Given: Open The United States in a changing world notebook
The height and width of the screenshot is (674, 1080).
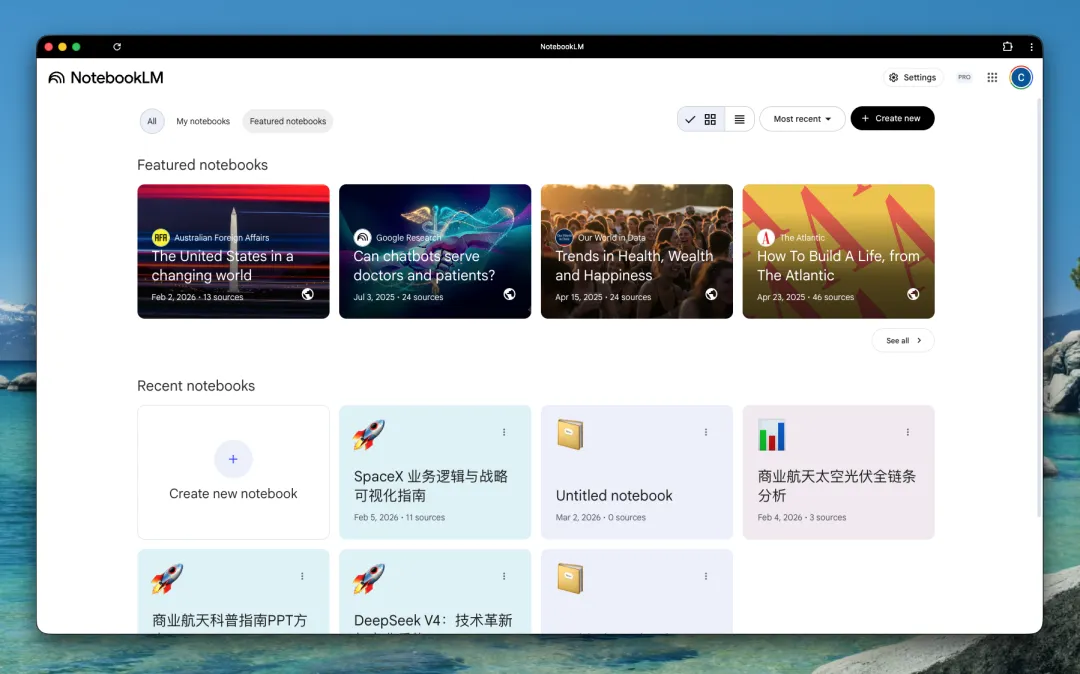Looking at the screenshot, I should point(233,251).
